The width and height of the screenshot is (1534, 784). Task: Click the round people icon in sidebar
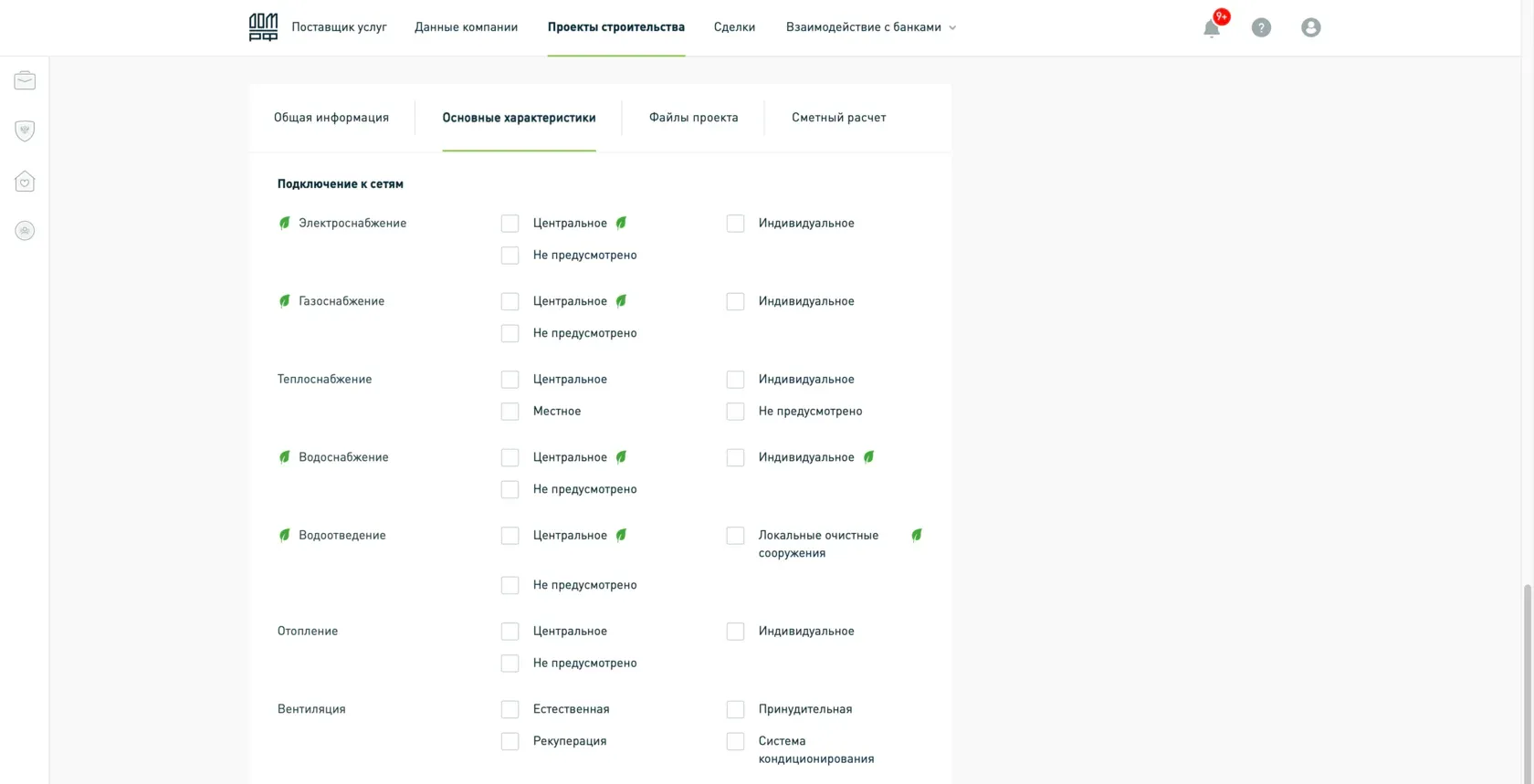click(x=25, y=231)
